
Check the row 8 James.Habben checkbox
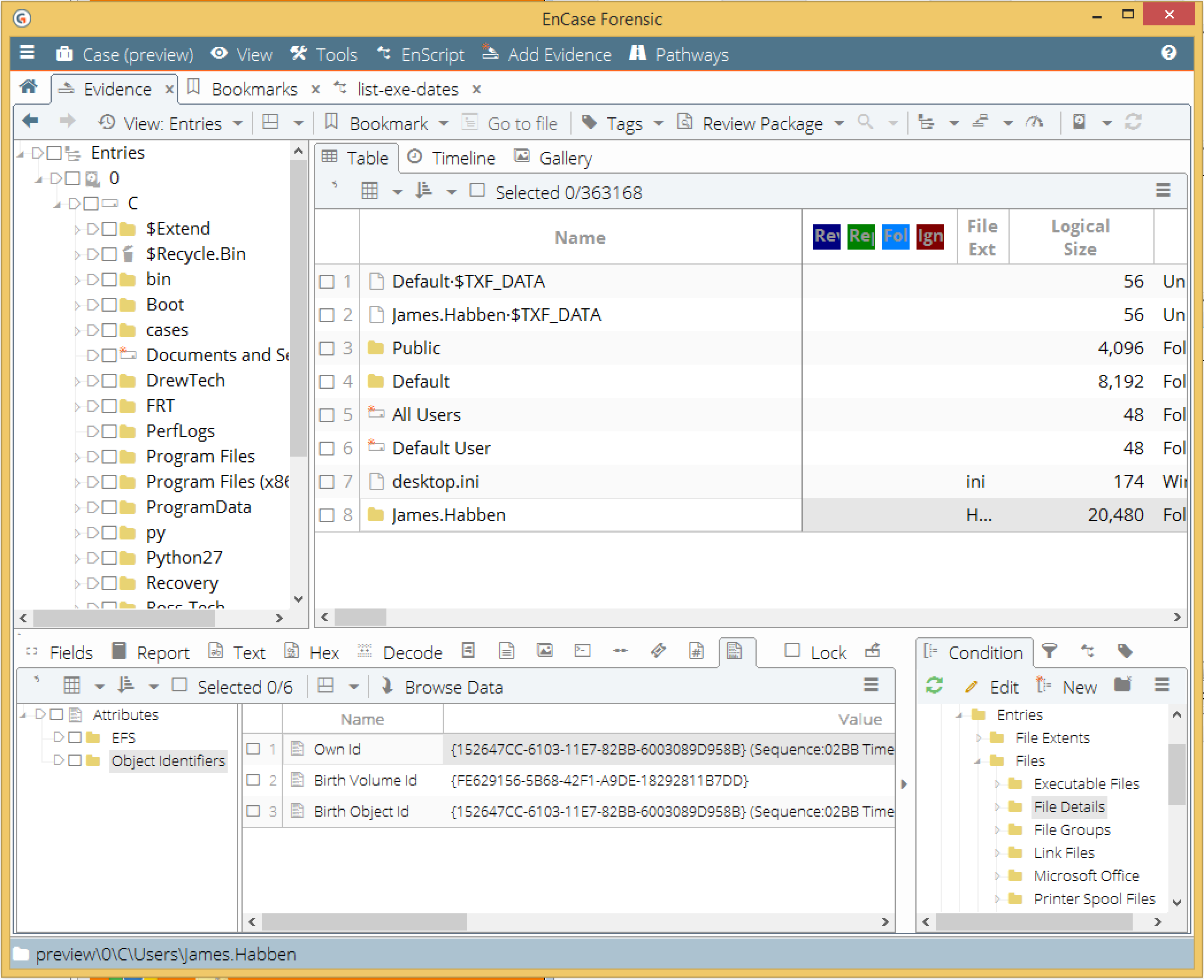coord(327,515)
